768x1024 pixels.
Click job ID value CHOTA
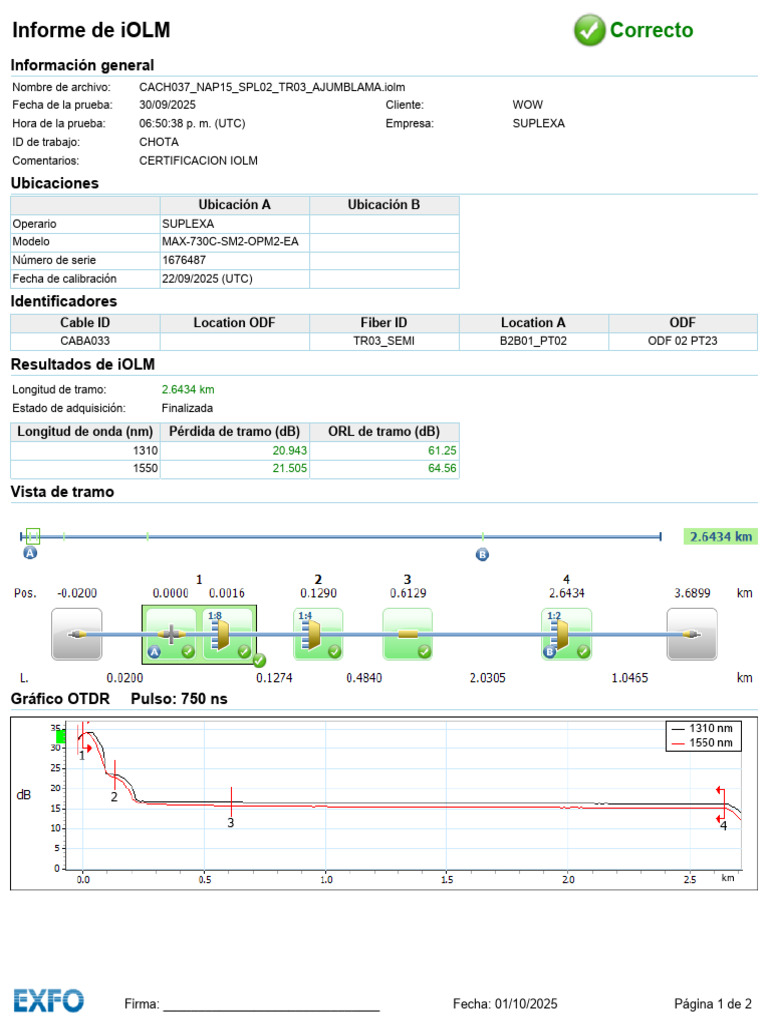(x=159, y=142)
